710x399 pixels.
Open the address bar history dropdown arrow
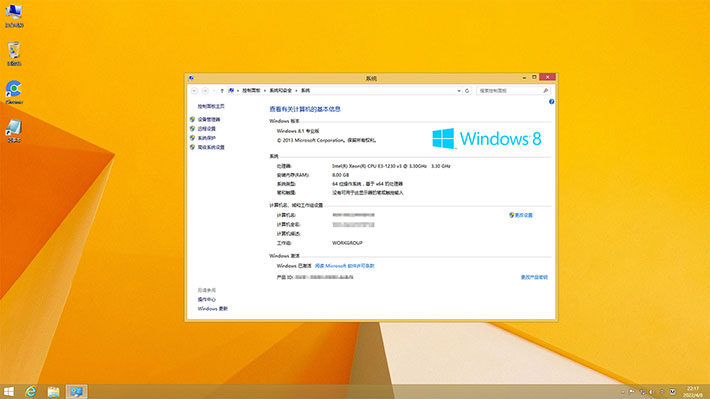coord(459,91)
